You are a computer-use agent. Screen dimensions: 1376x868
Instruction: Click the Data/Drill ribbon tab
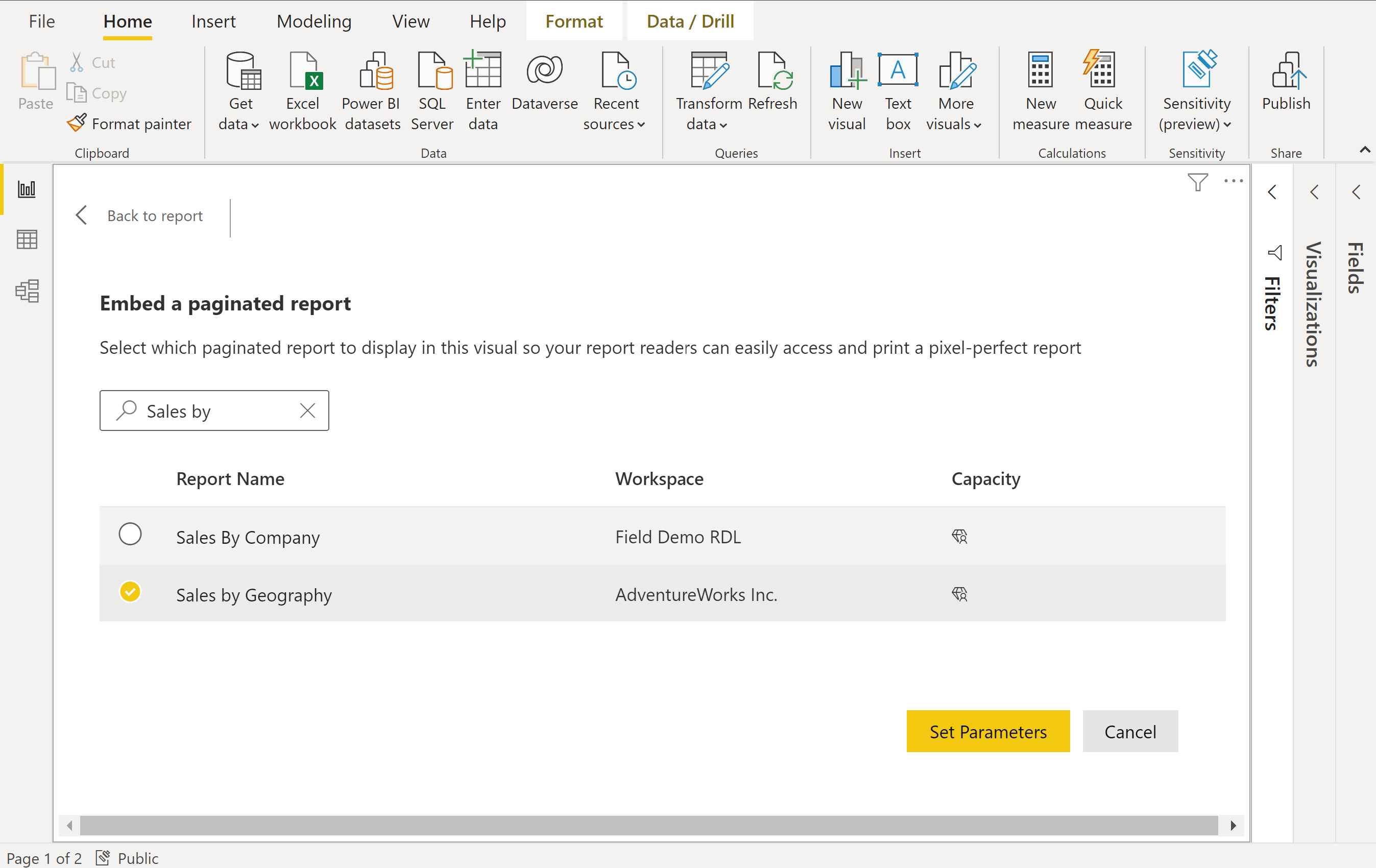tap(691, 20)
